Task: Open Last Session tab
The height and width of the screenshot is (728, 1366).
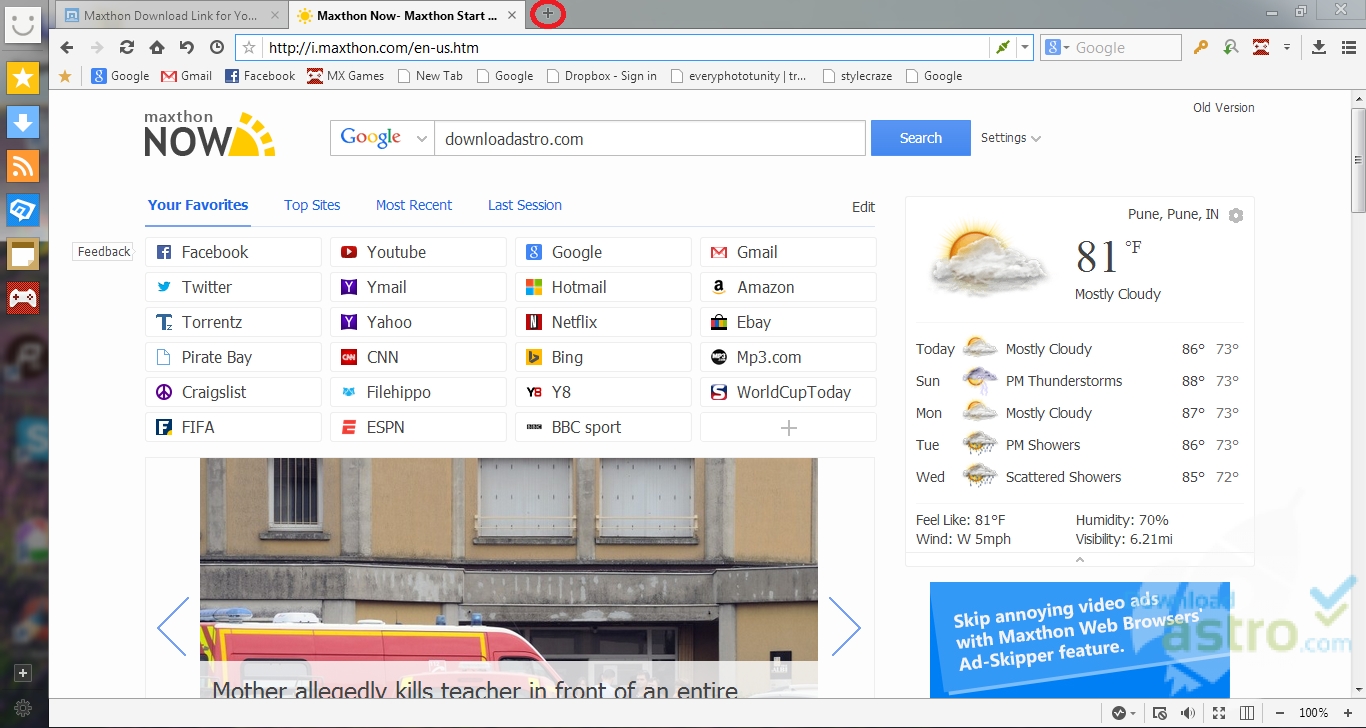Action: pyautogui.click(x=525, y=205)
